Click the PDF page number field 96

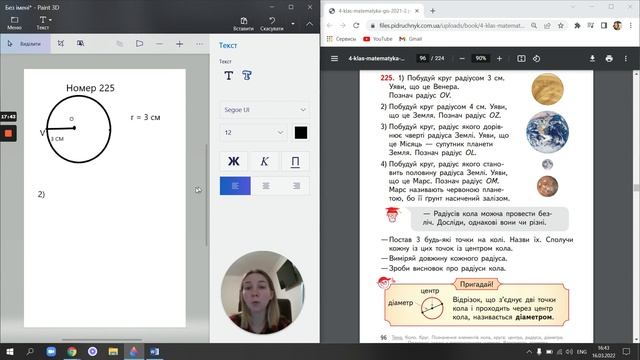click(x=422, y=58)
